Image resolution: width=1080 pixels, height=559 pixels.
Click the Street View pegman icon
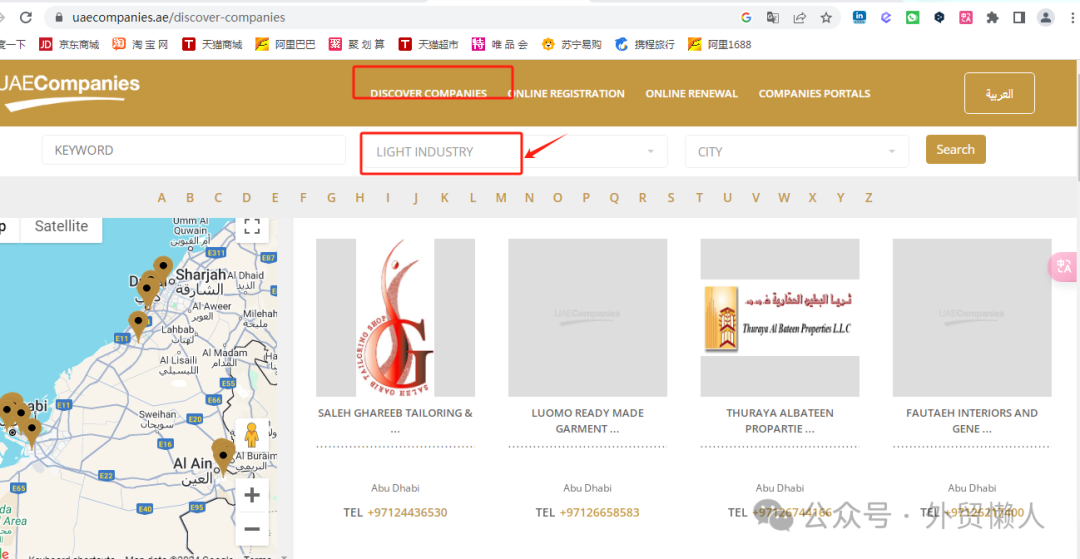tap(252, 434)
